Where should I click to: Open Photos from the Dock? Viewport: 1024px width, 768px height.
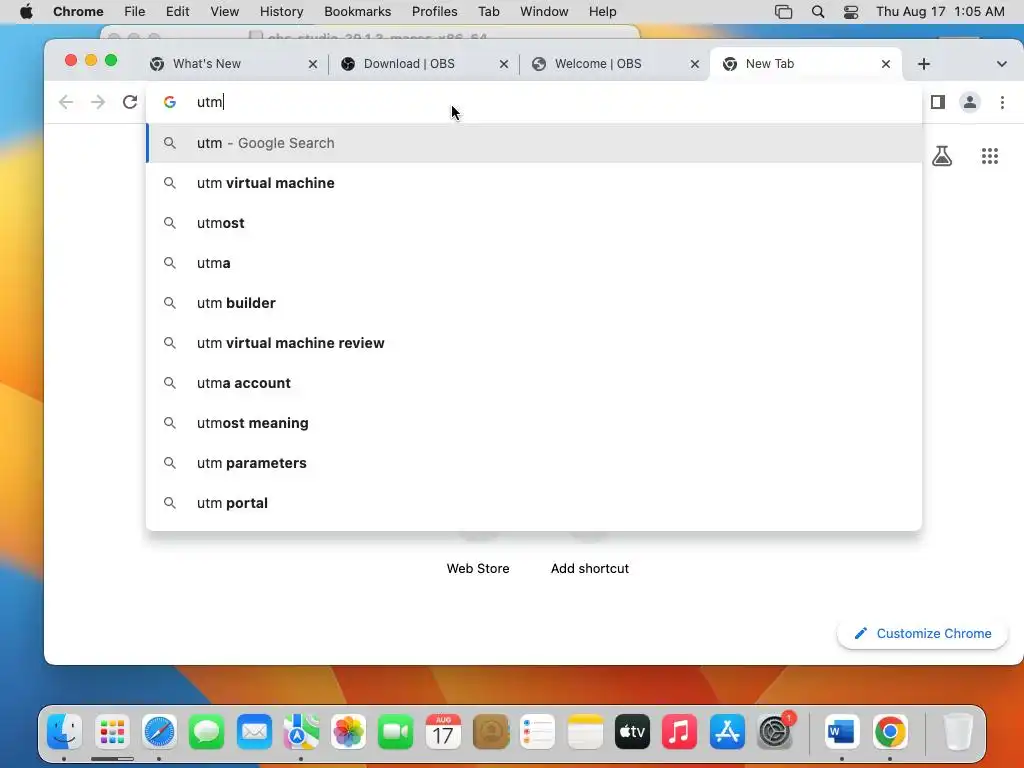pos(349,731)
